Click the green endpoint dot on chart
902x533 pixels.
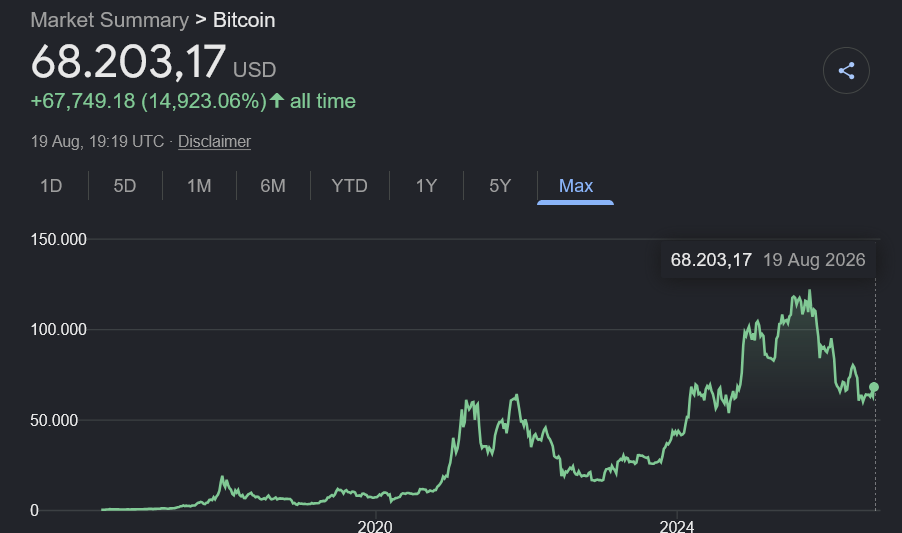[x=874, y=387]
